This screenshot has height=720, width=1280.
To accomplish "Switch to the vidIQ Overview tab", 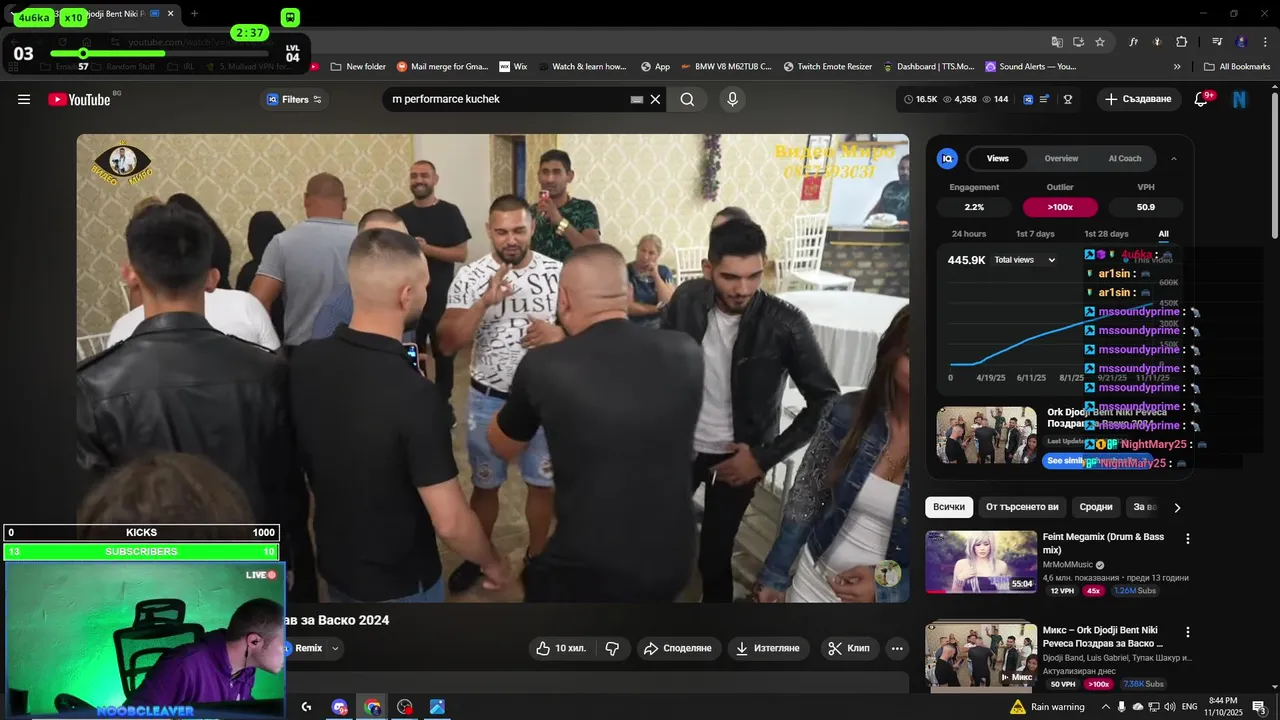I will pyautogui.click(x=1061, y=158).
